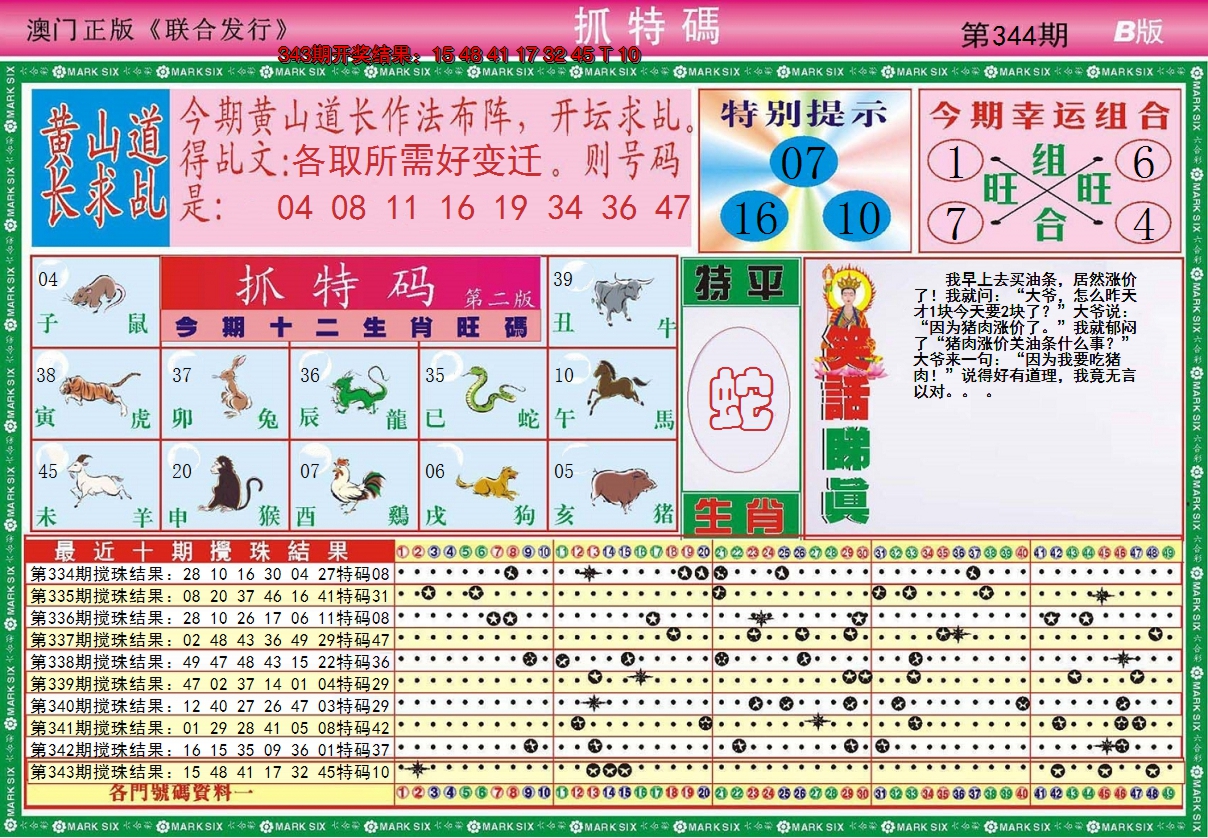1208x838 pixels.
Task: Toggle the blue circle showing 16
Action: (755, 214)
